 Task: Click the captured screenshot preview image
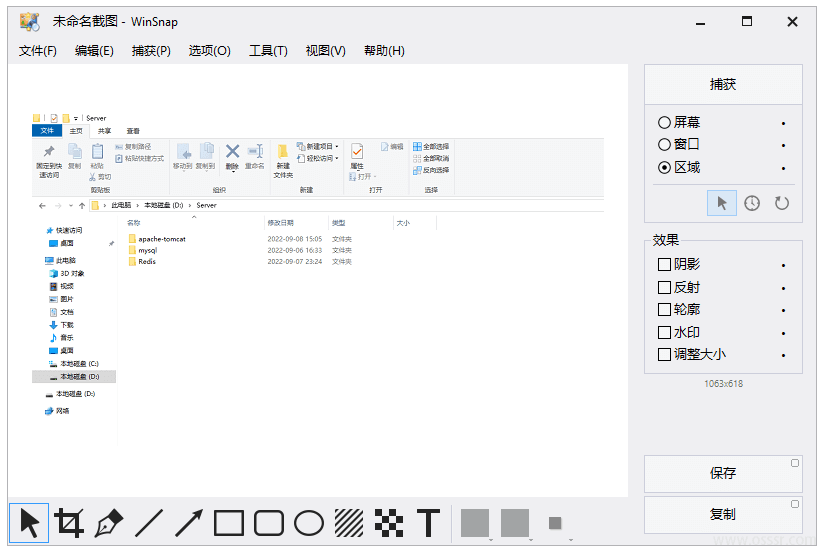pos(318,280)
